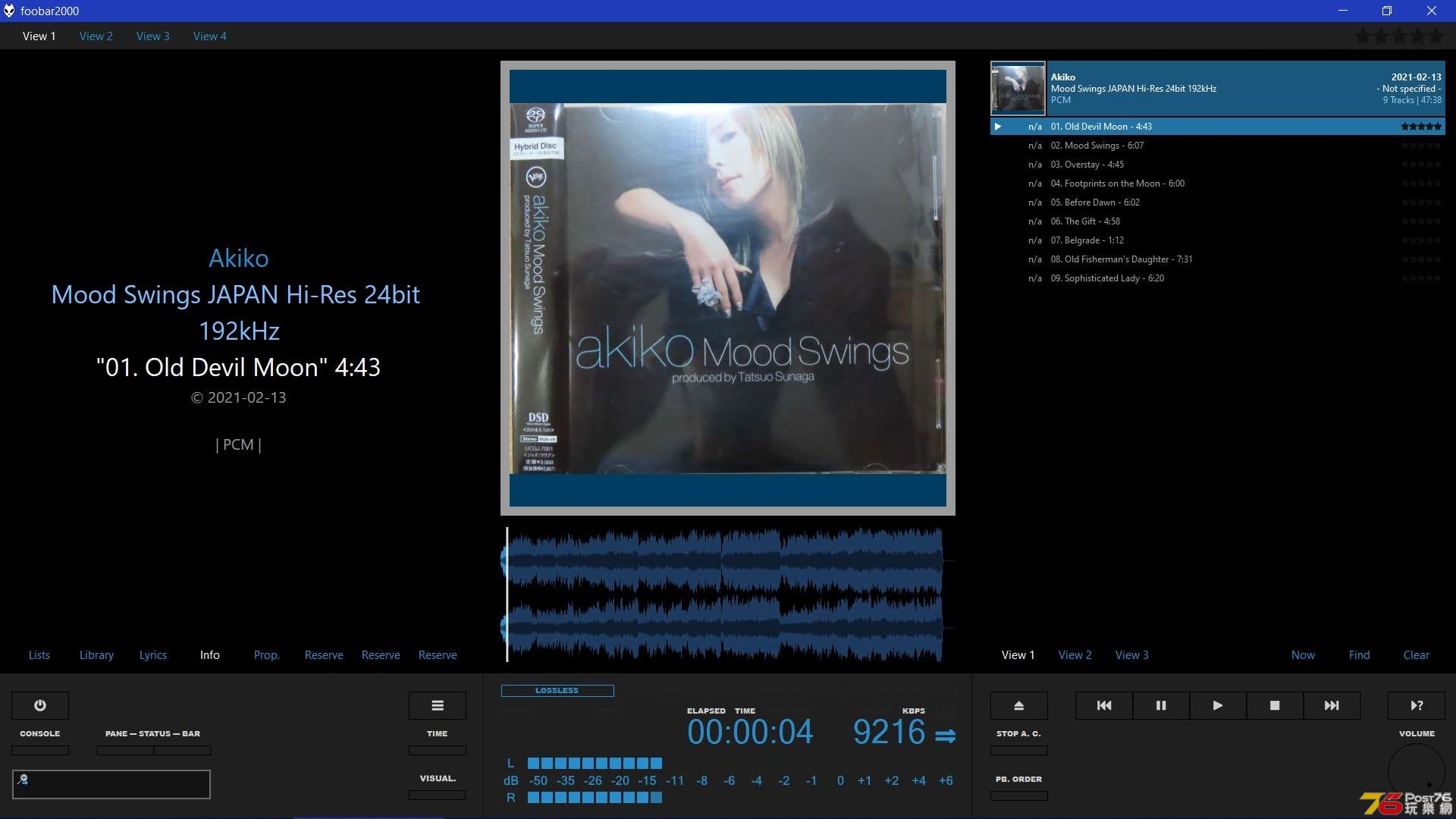Screen dimensions: 1456x819
Task: Select track 08. Old Fisherman's Daughter
Action: pyautogui.click(x=1218, y=259)
